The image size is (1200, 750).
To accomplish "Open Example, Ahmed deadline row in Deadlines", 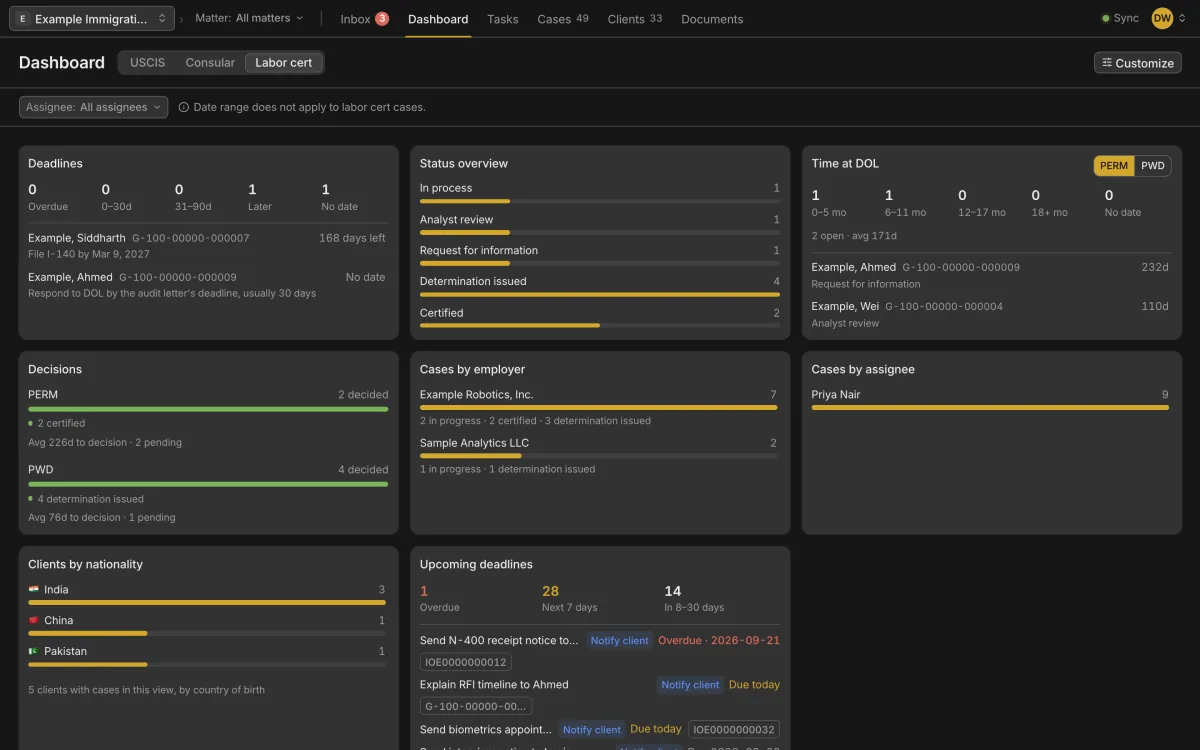I will (x=207, y=285).
